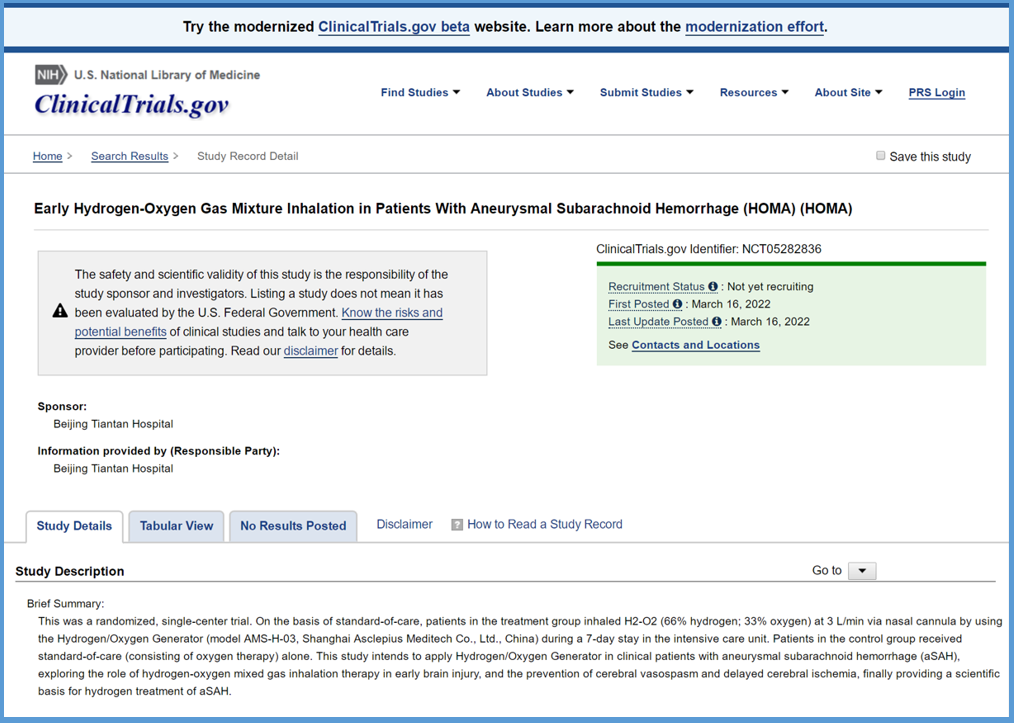Expand the About Studies menu
Image resolution: width=1014 pixels, height=723 pixels.
pyautogui.click(x=530, y=93)
